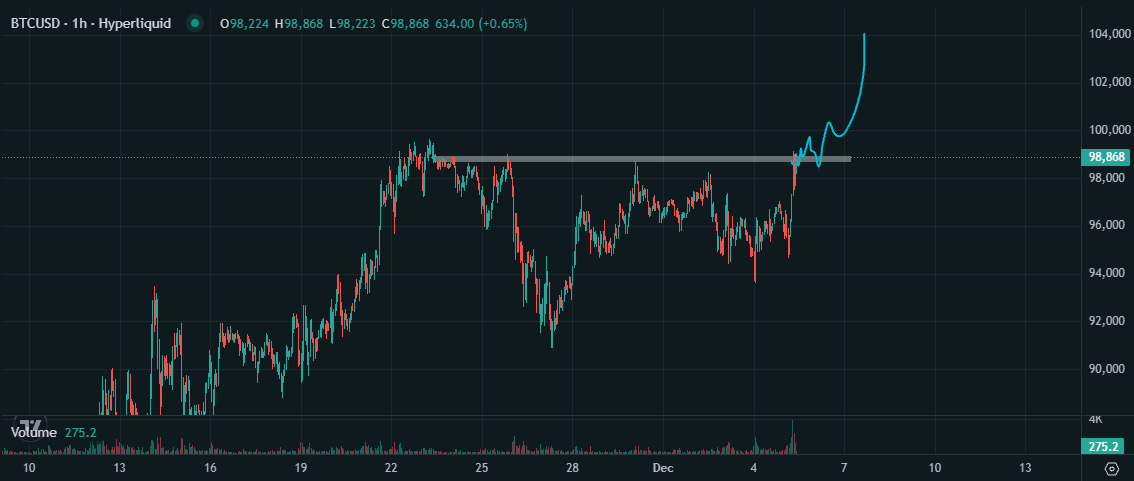The height and width of the screenshot is (481, 1134).
Task: Click the Dec label on time axis
Action: coord(662,468)
